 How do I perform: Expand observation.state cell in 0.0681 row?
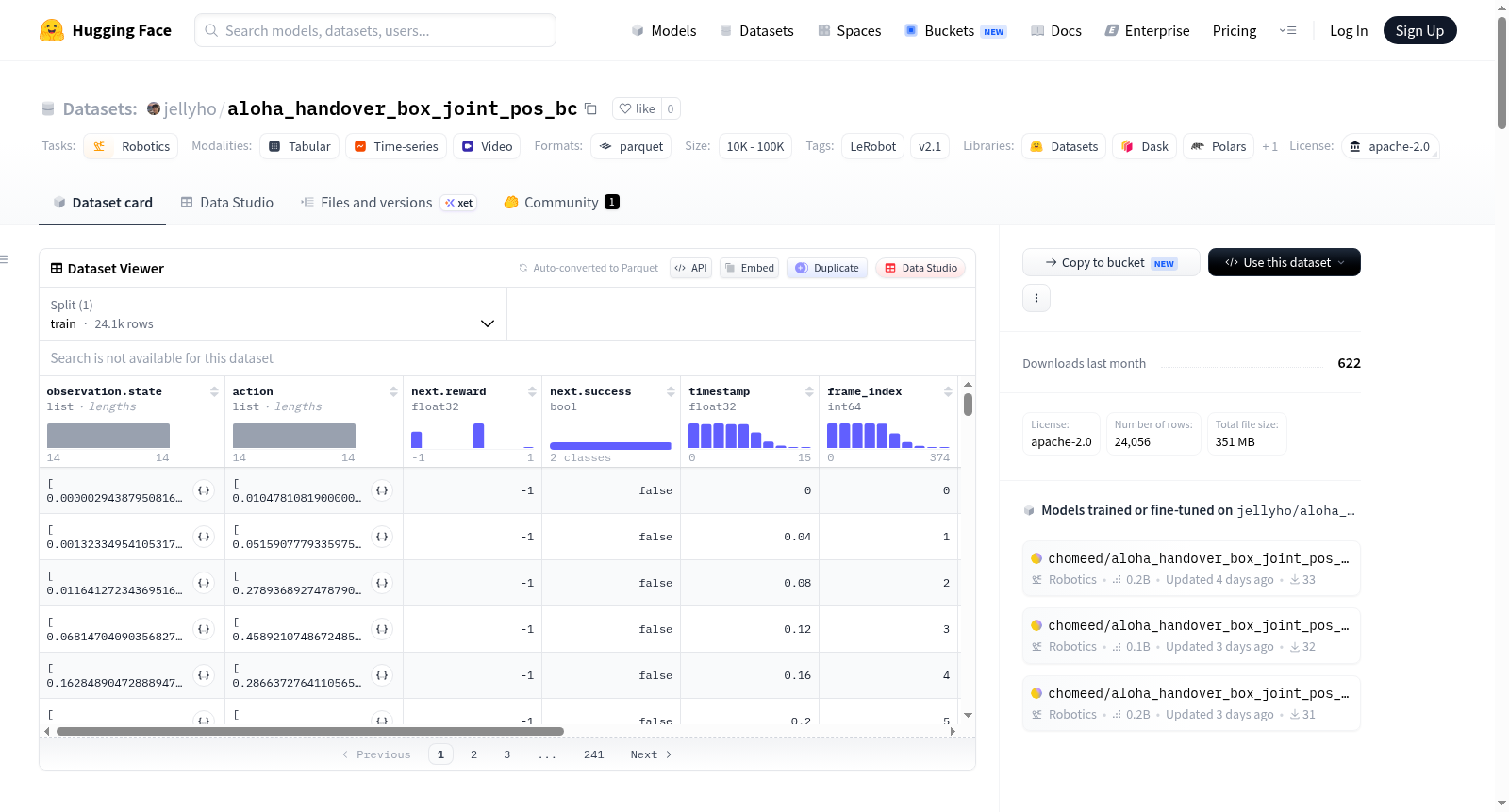pyautogui.click(x=204, y=629)
